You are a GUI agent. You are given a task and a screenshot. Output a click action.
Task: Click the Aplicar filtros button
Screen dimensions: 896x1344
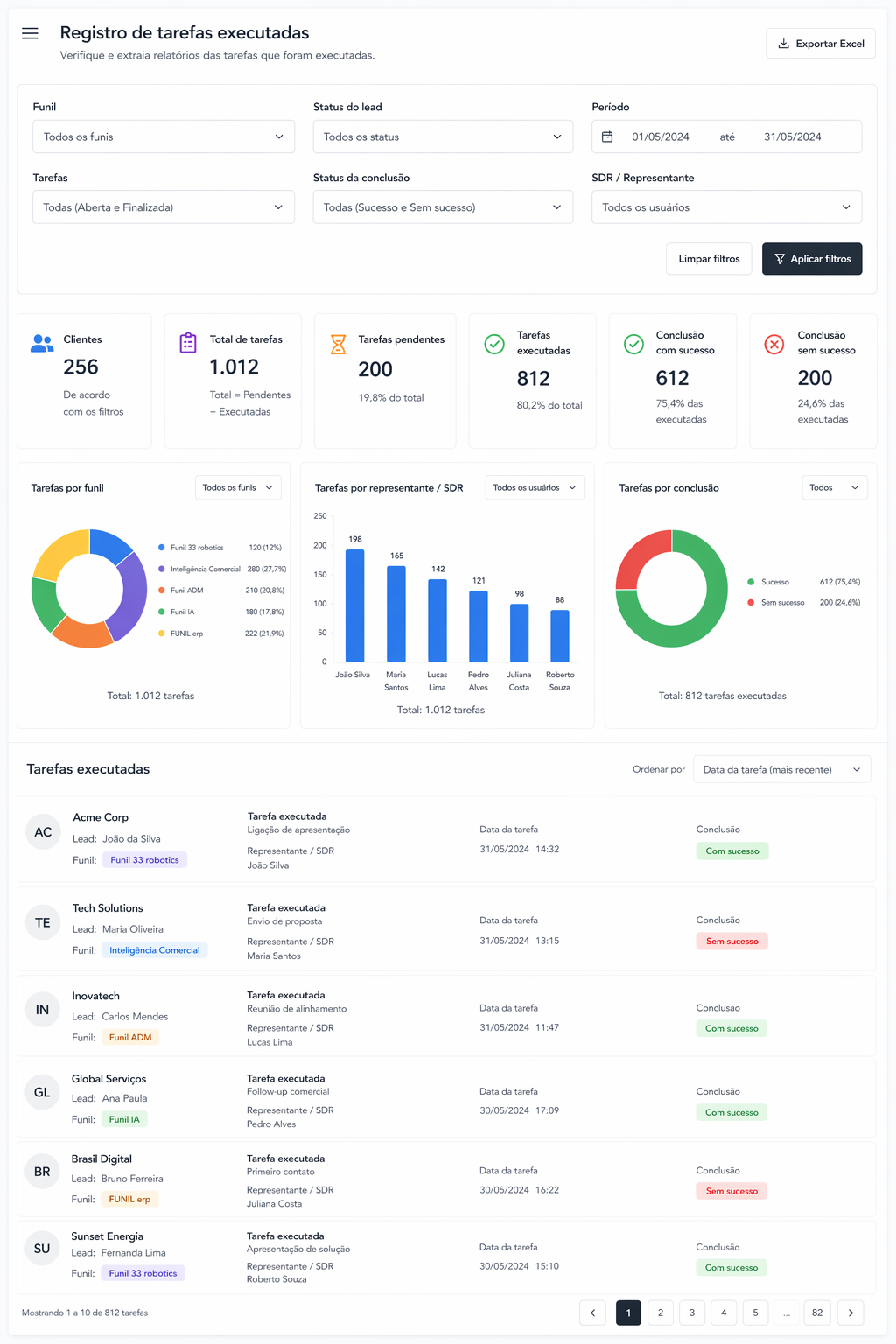812,259
